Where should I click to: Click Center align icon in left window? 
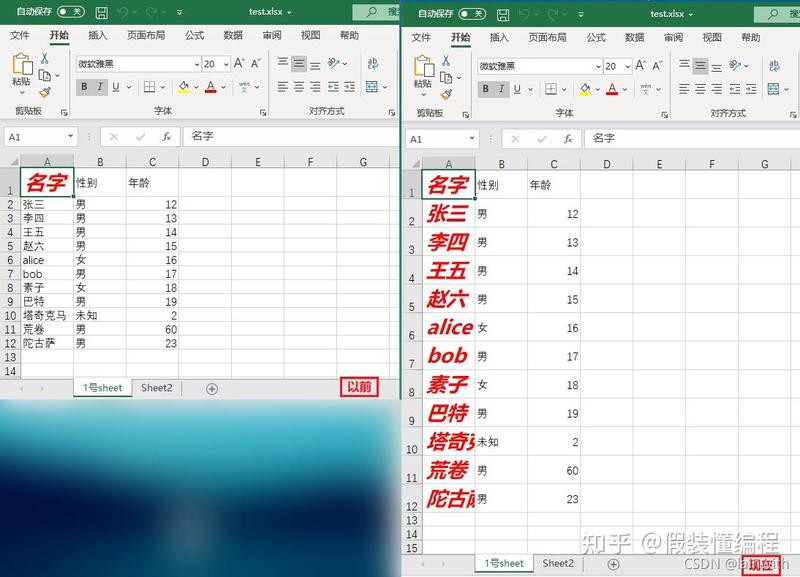click(x=299, y=87)
